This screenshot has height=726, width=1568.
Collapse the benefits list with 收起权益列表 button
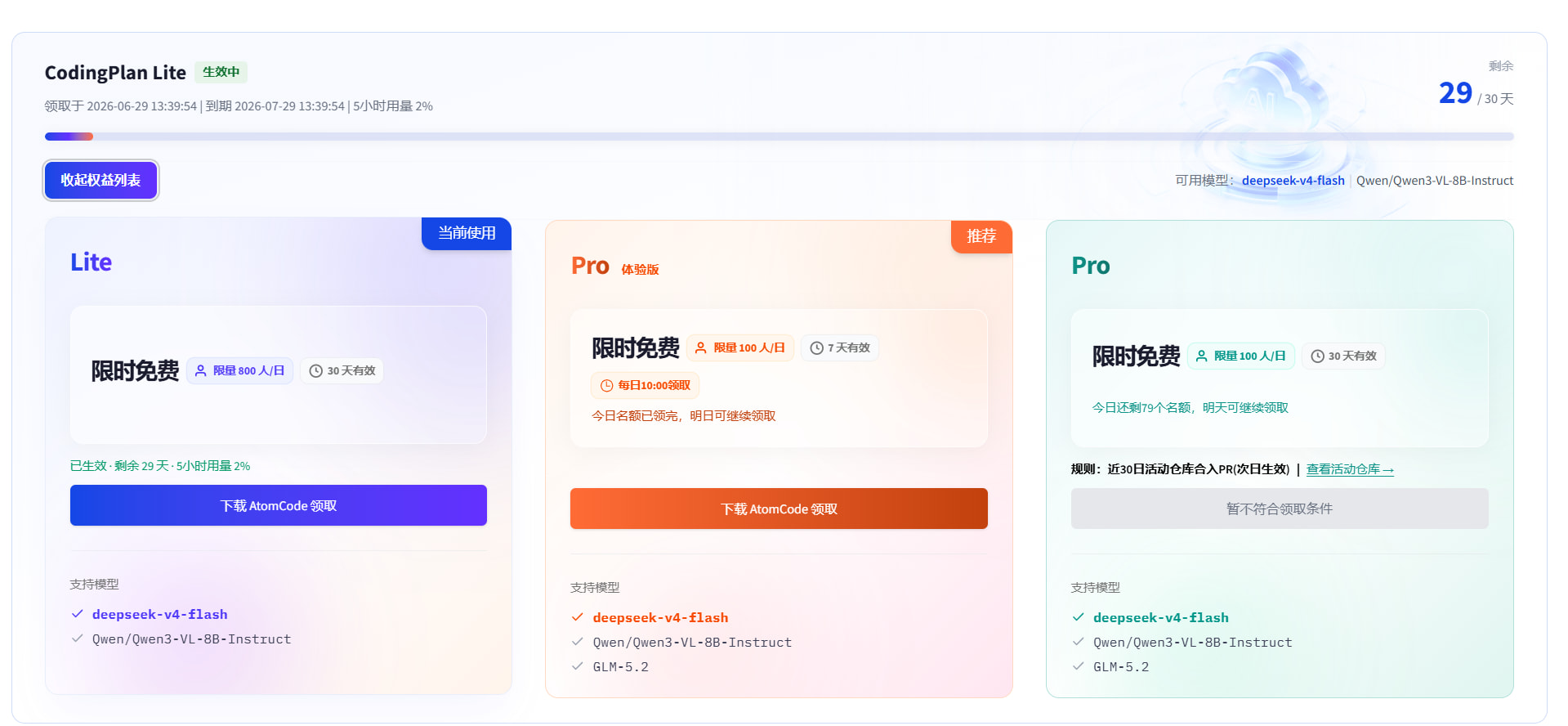(x=101, y=180)
